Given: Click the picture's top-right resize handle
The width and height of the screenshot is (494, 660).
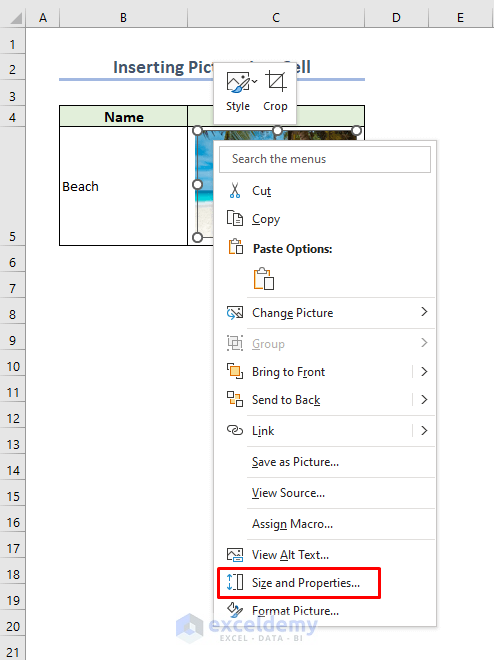Looking at the screenshot, I should [x=356, y=130].
